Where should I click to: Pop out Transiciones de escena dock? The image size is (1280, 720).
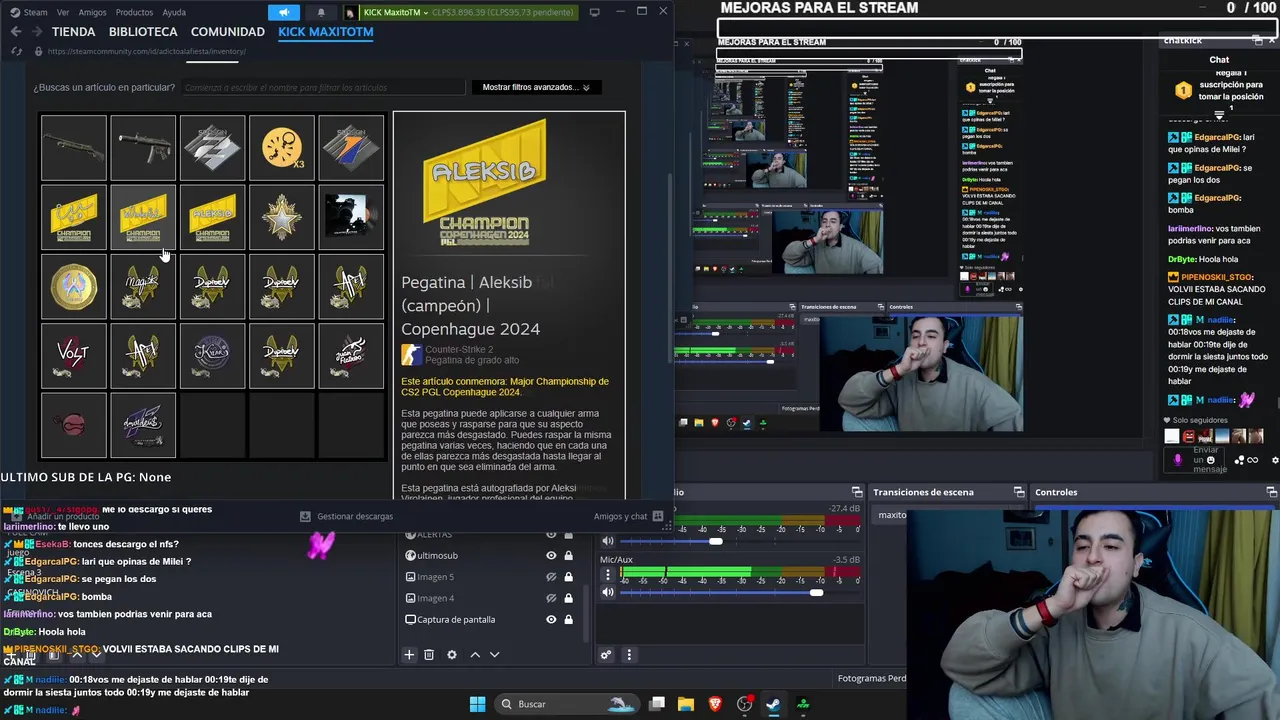coord(1019,492)
